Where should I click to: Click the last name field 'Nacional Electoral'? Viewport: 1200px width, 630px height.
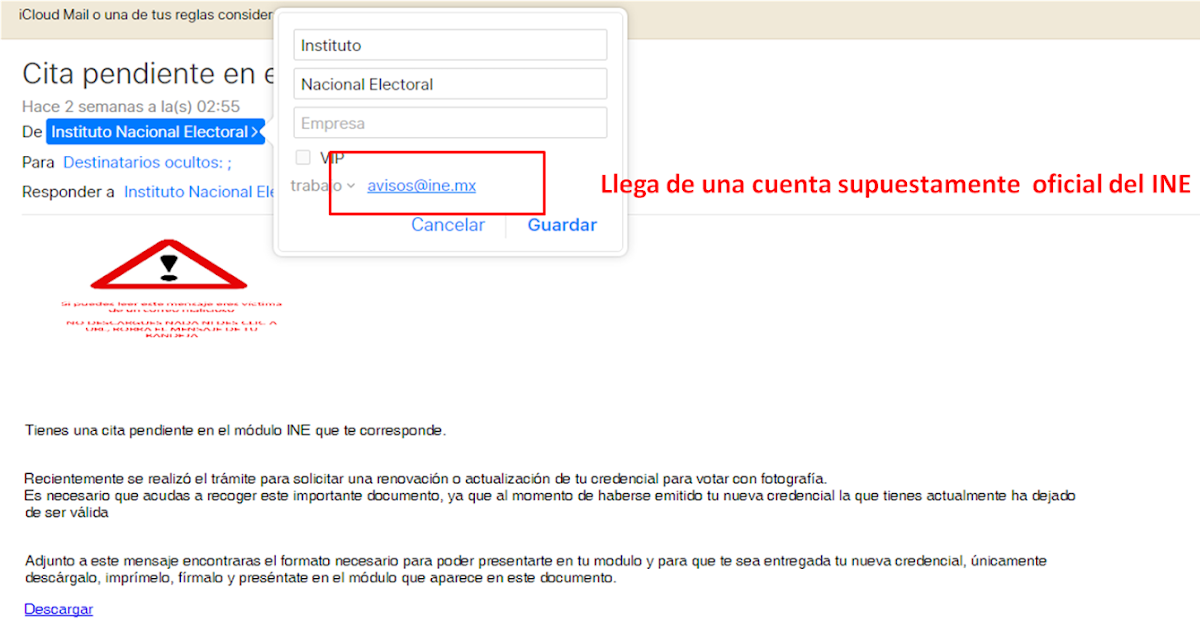(x=450, y=84)
